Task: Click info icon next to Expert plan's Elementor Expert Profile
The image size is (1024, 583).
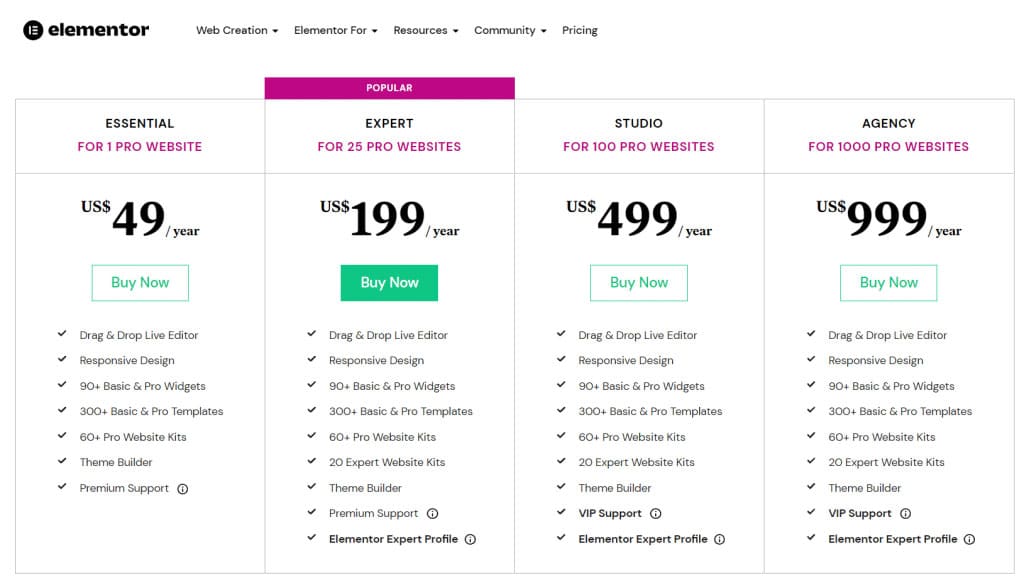Action: click(470, 539)
